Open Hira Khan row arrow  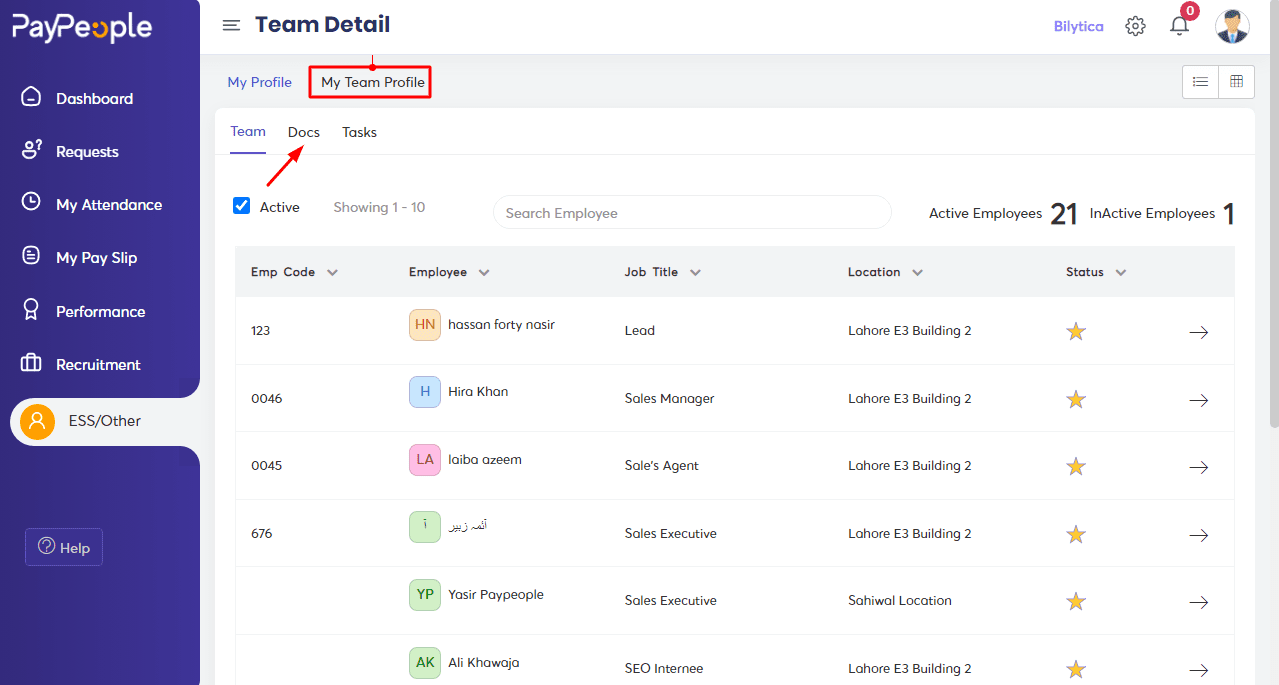pos(1198,400)
